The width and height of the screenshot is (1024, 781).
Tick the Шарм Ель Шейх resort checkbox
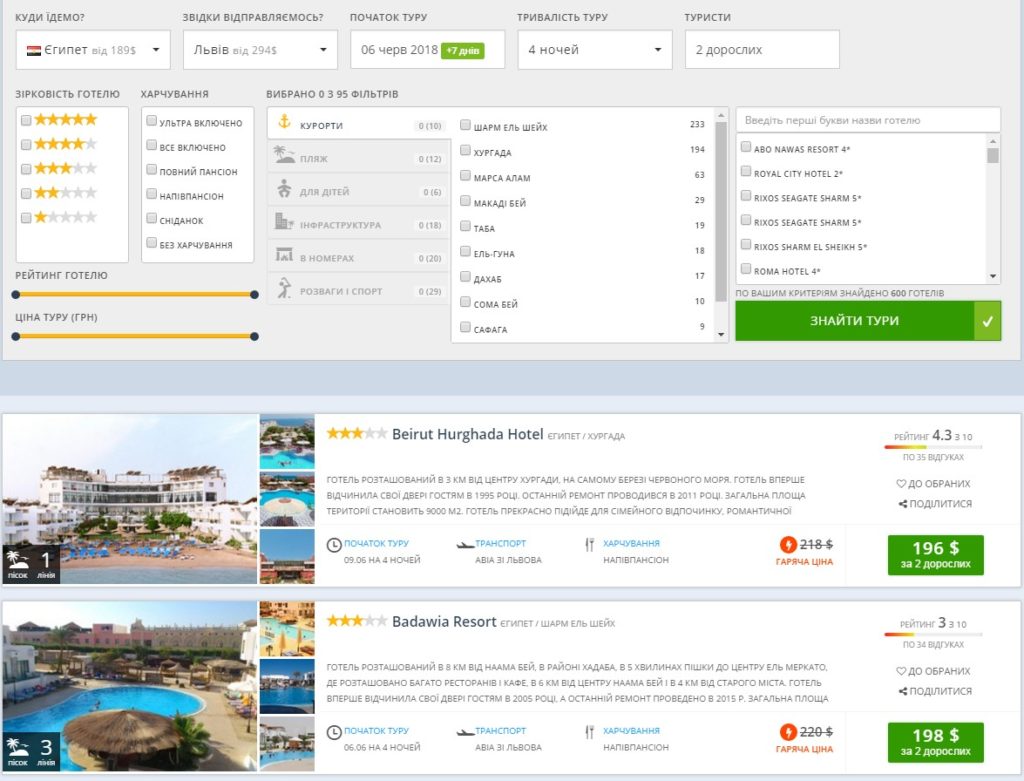tap(465, 125)
